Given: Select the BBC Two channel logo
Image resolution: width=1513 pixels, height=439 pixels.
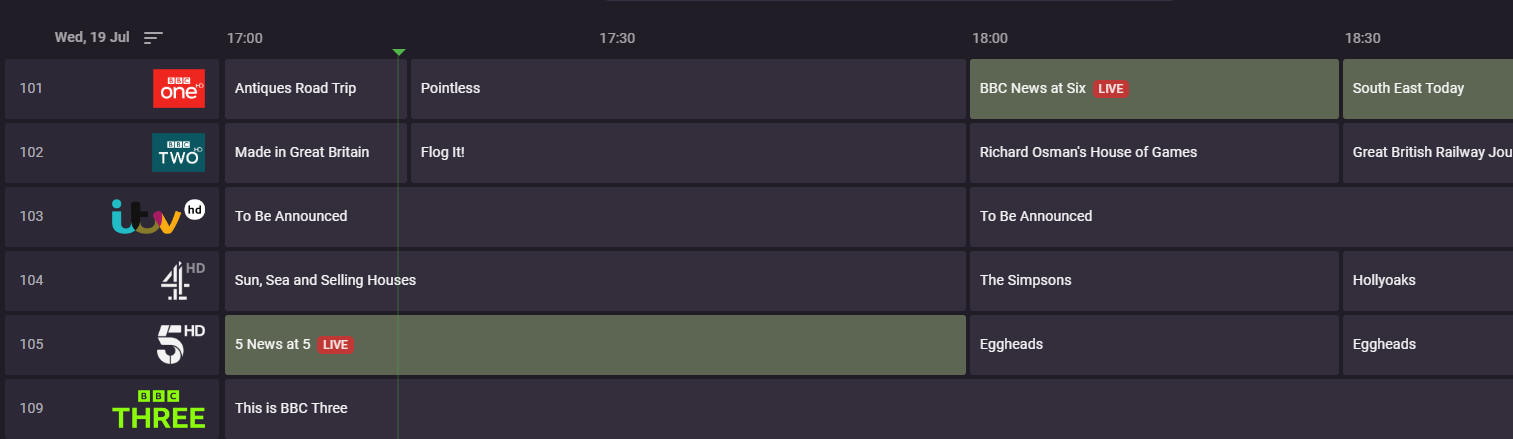Looking at the screenshot, I should [x=178, y=152].
